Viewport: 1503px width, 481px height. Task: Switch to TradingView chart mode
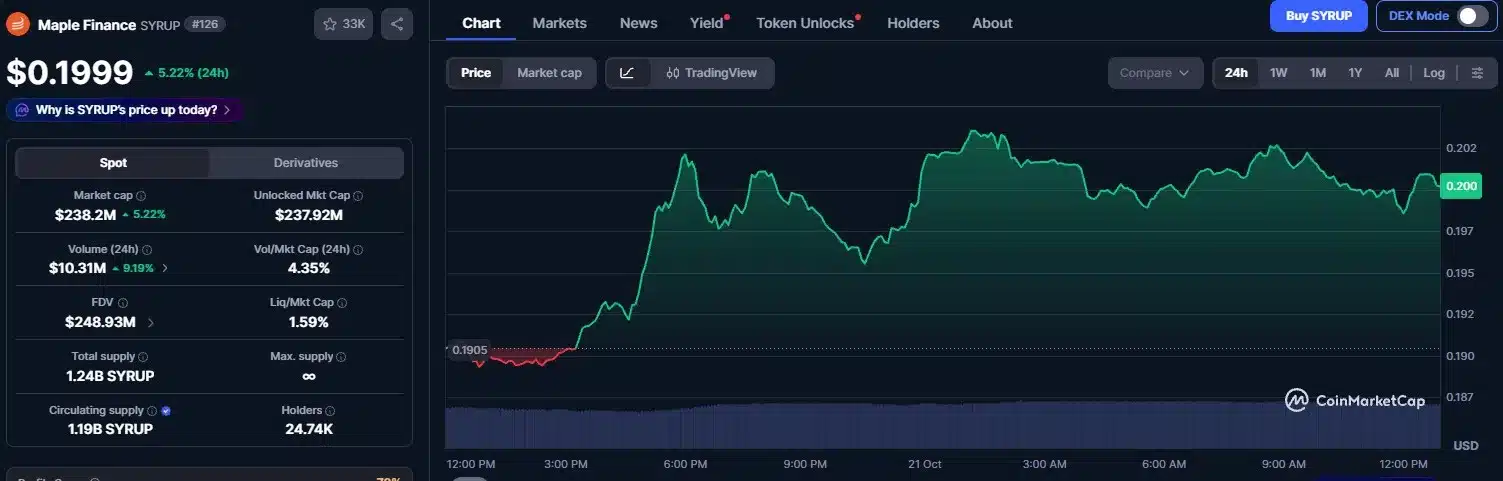[x=711, y=73]
